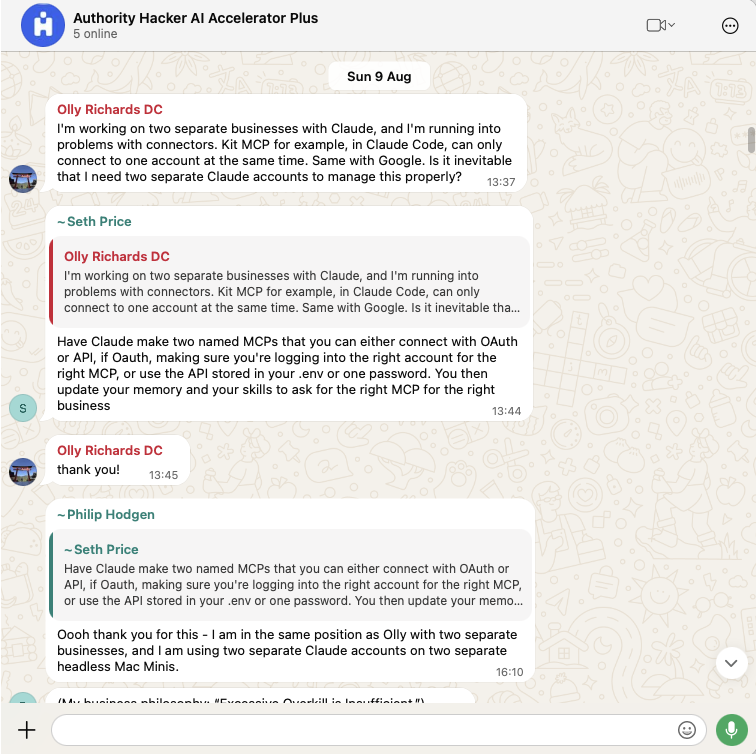Click Seth's 'Have Claude make two named MCPs' reply text
Image resolution: width=756 pixels, height=754 pixels.
287,374
